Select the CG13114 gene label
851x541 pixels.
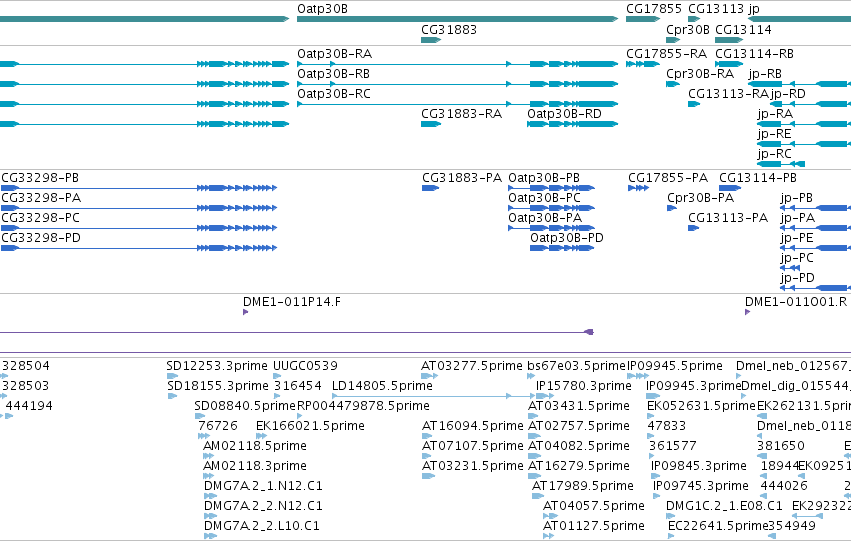[743, 30]
